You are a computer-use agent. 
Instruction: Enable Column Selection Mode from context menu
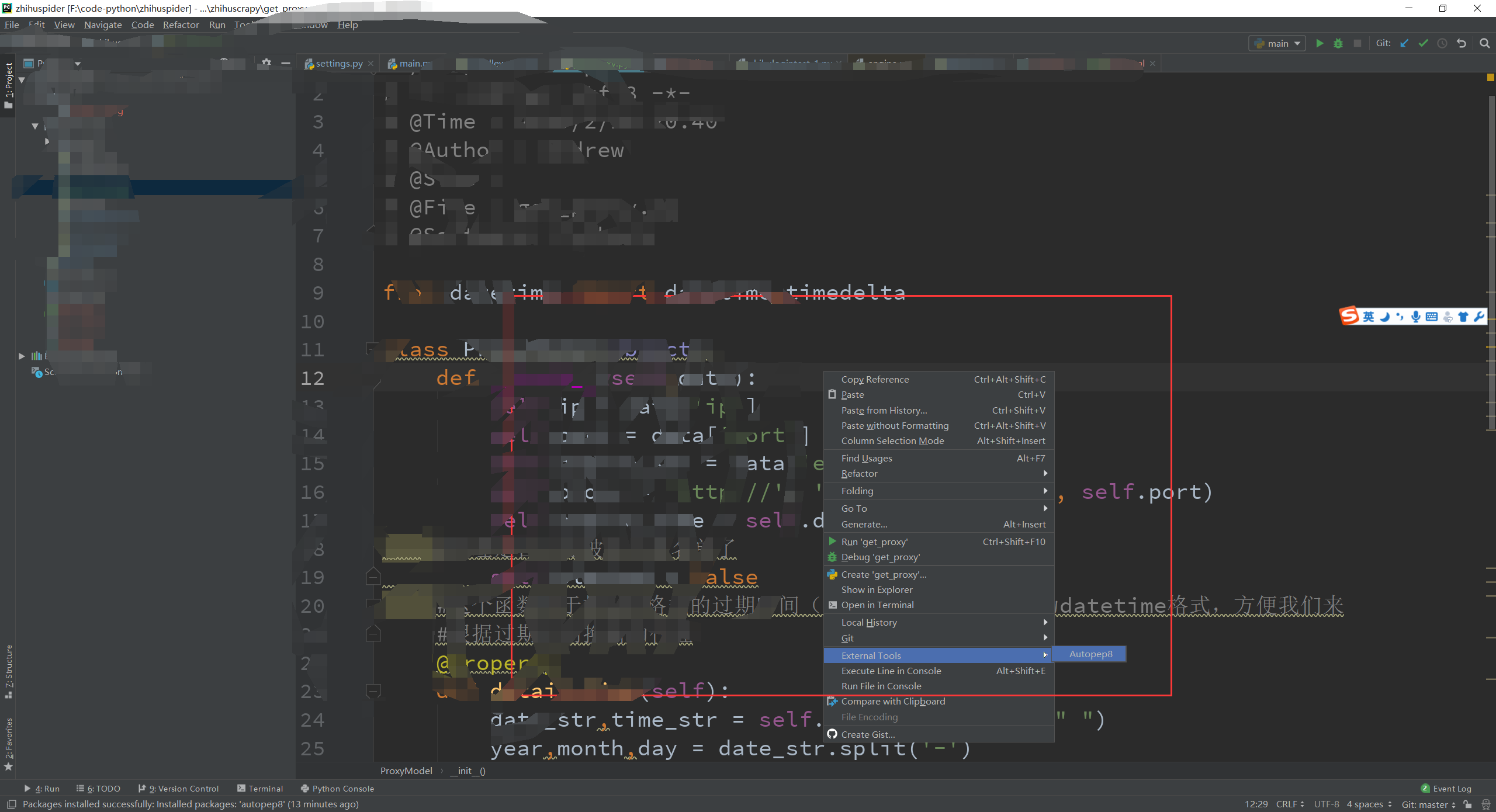892,440
